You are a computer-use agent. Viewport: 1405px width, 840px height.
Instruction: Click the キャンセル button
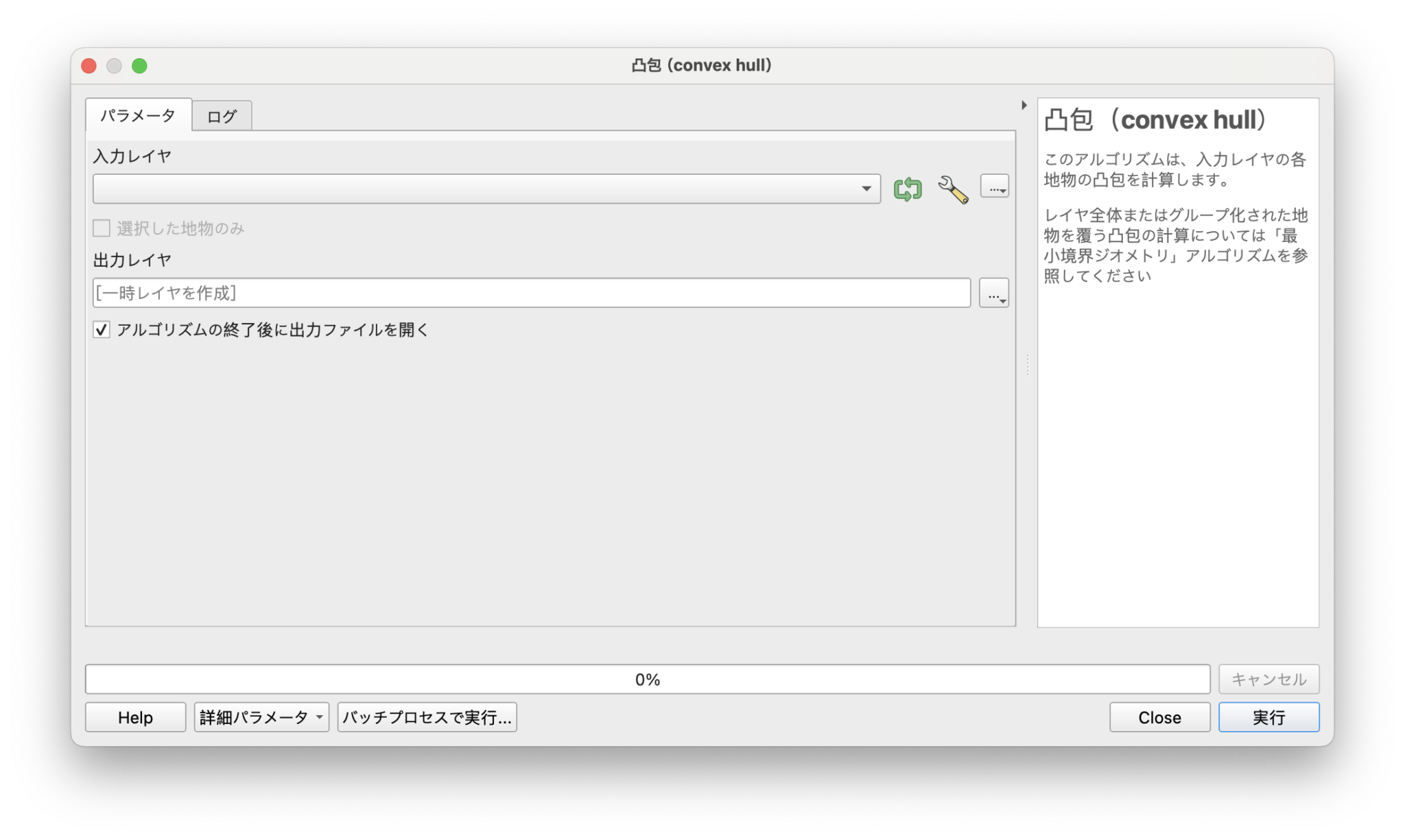(x=1268, y=678)
